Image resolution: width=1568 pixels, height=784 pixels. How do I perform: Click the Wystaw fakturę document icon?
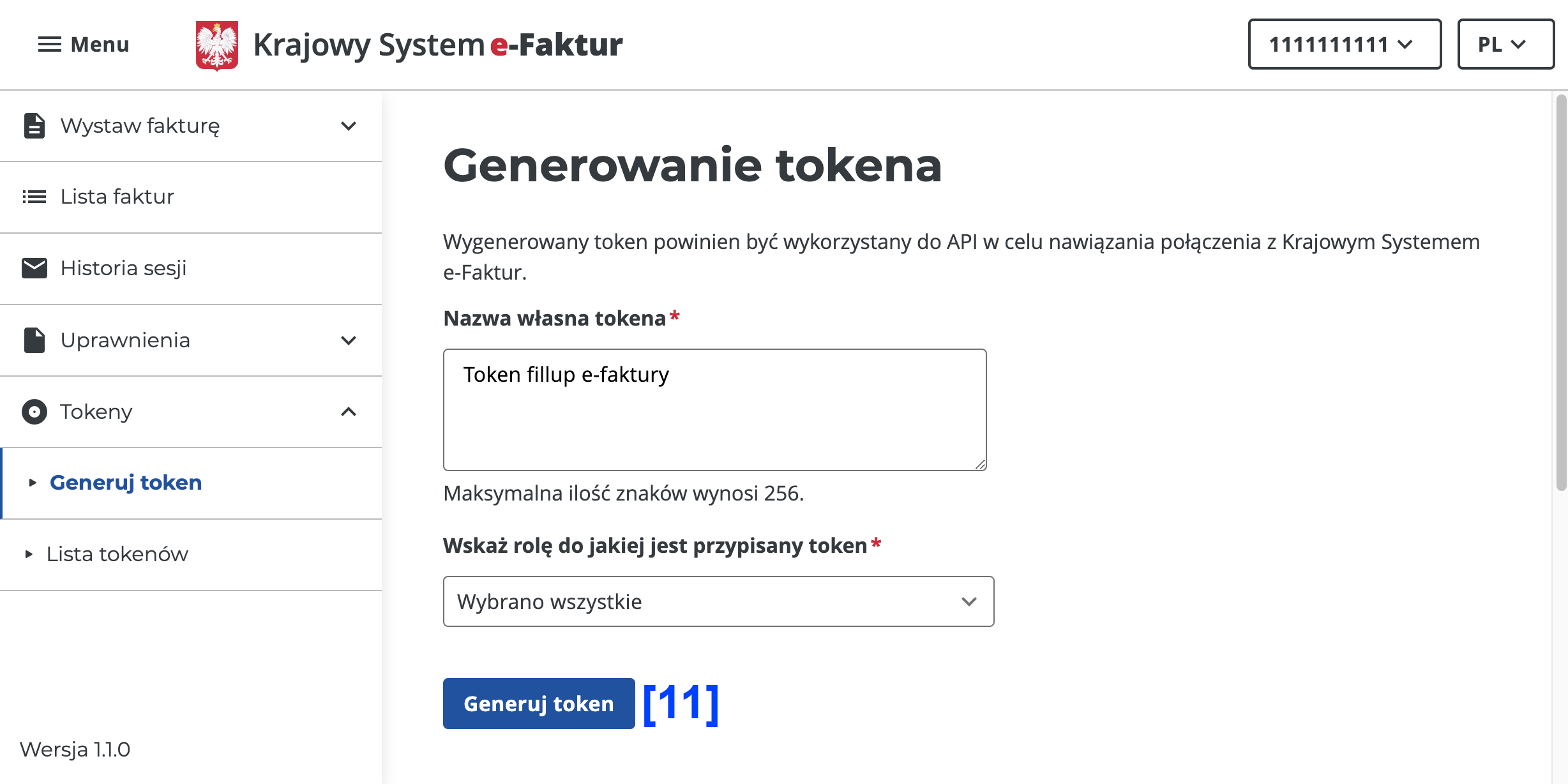click(x=34, y=126)
